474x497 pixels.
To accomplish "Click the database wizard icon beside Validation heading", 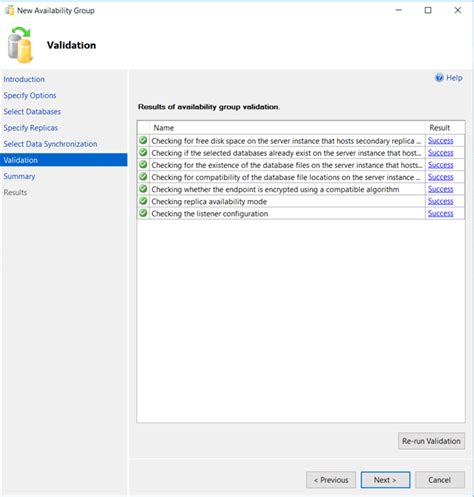I will [20, 45].
